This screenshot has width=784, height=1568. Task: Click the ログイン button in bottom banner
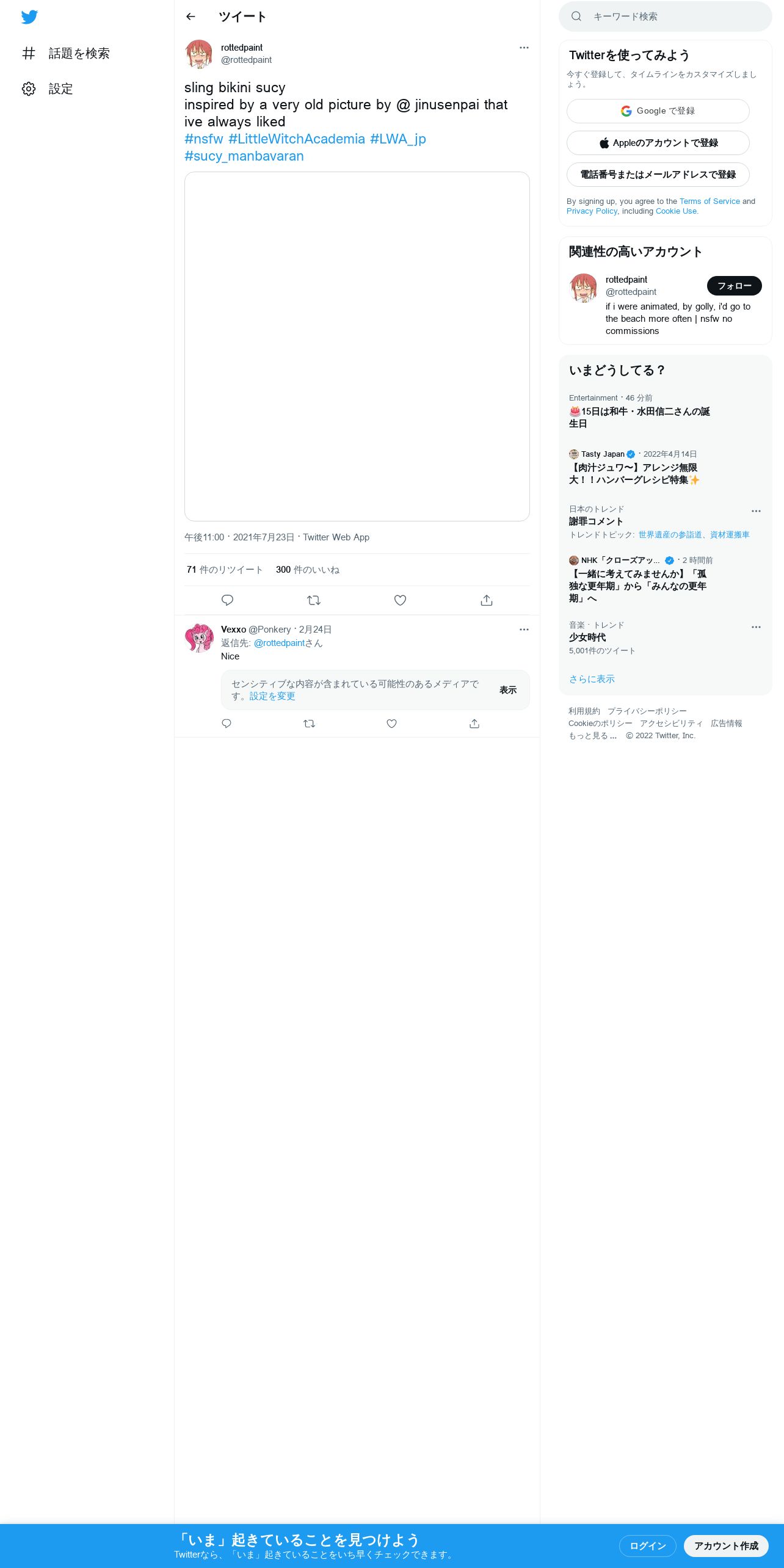click(x=648, y=1545)
